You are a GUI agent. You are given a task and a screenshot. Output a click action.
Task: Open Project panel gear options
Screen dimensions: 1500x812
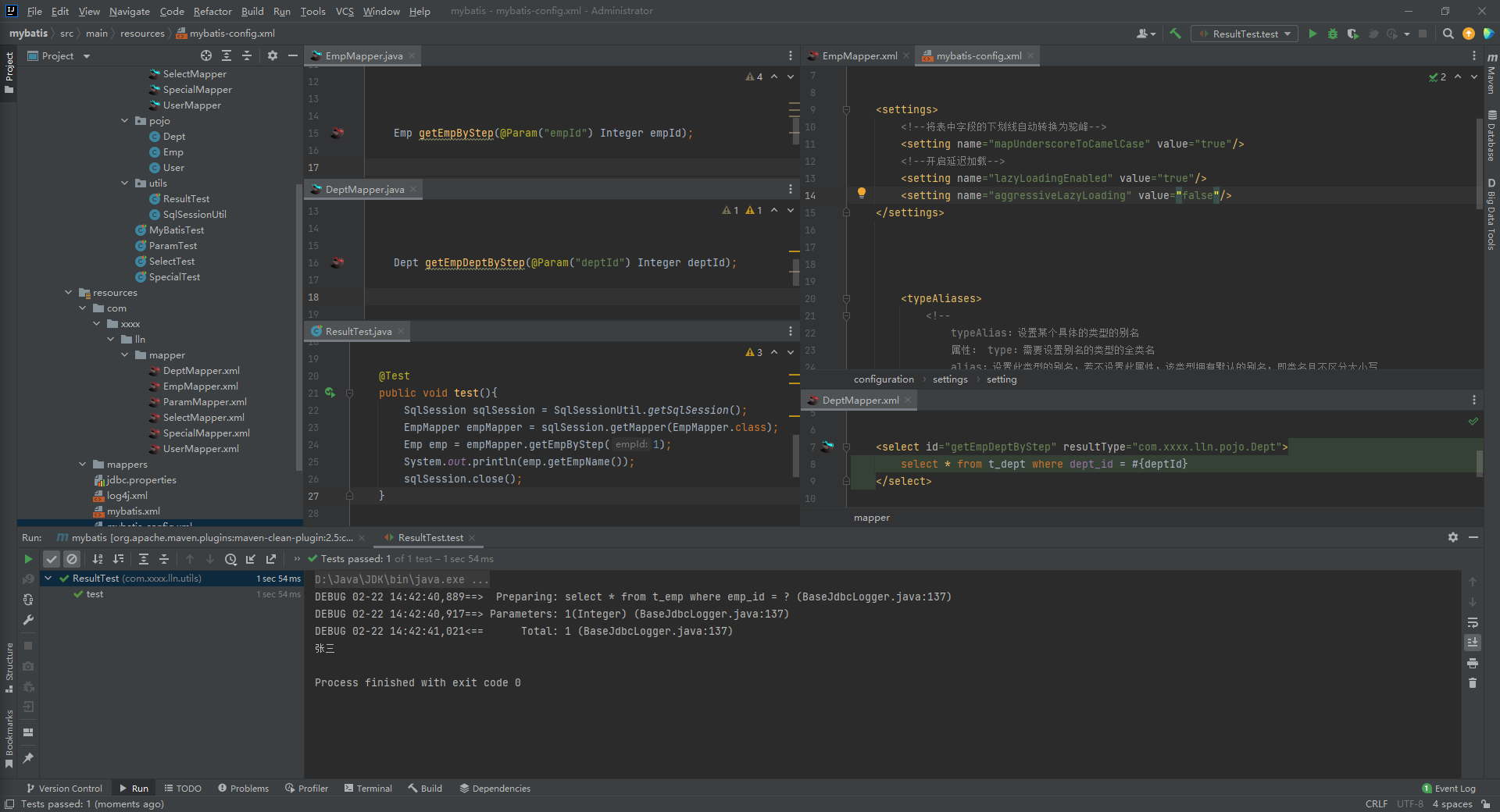[x=272, y=55]
